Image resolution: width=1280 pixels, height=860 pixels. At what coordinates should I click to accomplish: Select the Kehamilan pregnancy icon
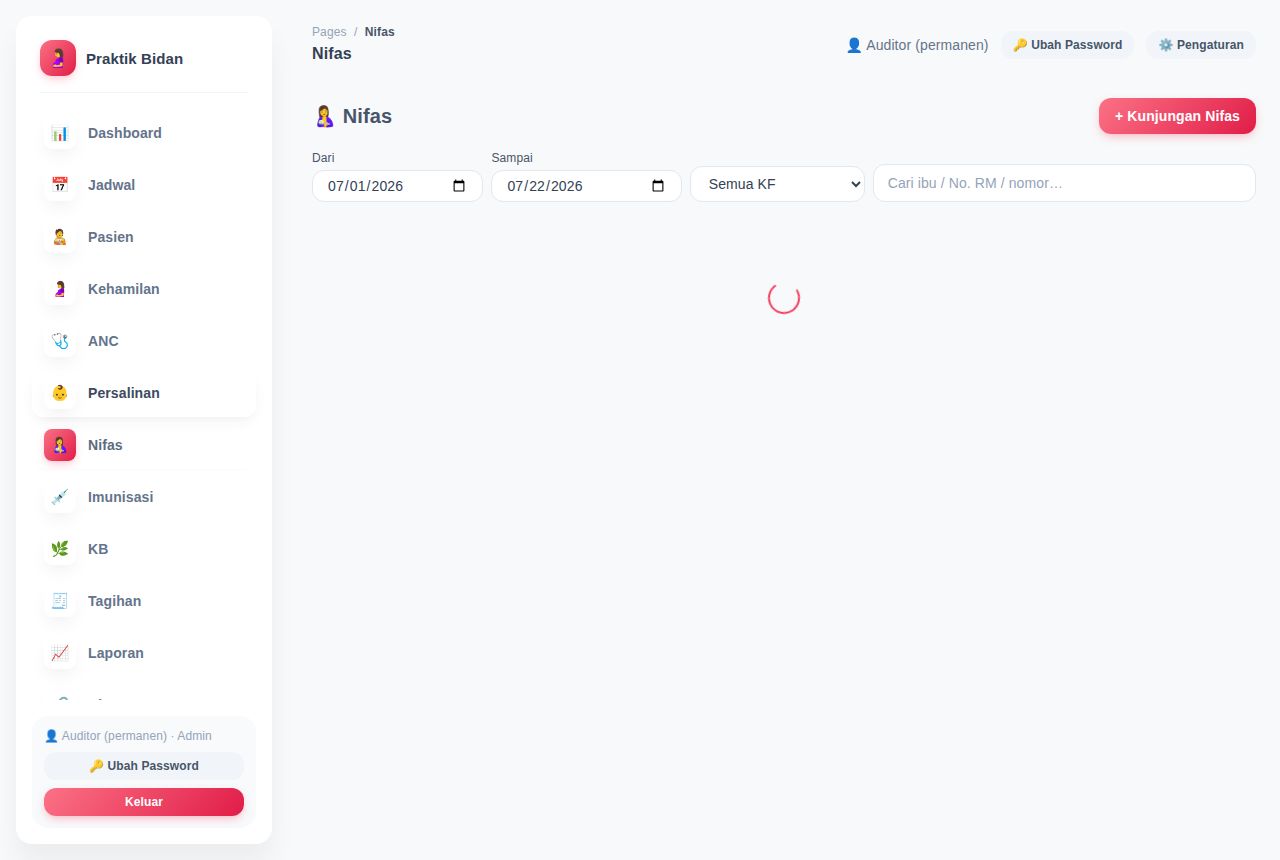tap(60, 289)
